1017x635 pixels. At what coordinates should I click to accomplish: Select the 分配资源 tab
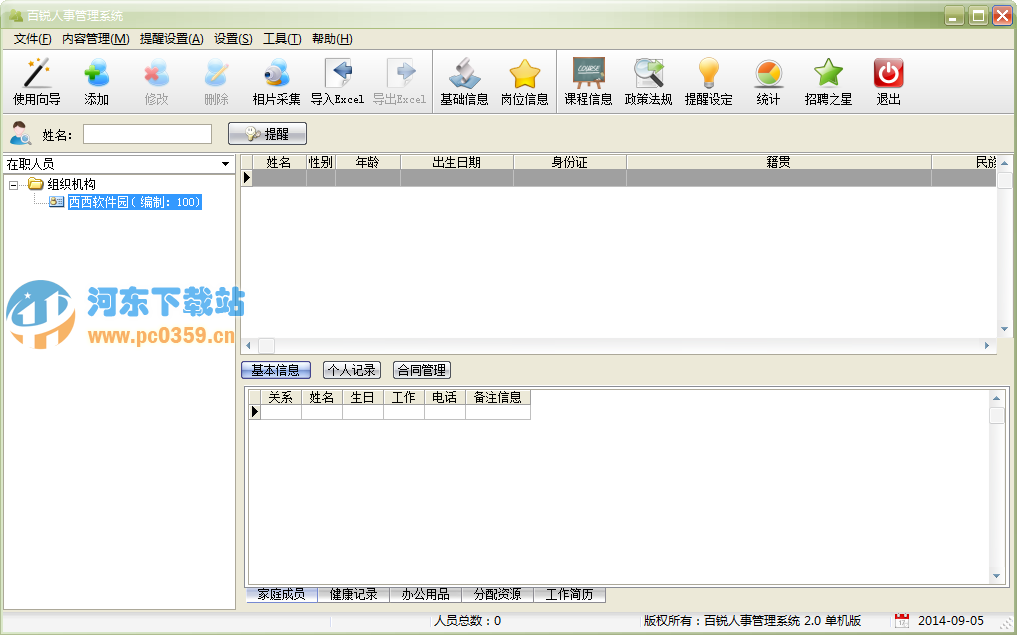[497, 594]
